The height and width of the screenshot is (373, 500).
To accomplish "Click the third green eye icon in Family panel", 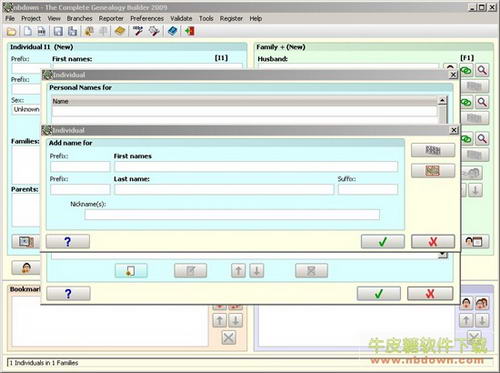I will point(466,138).
